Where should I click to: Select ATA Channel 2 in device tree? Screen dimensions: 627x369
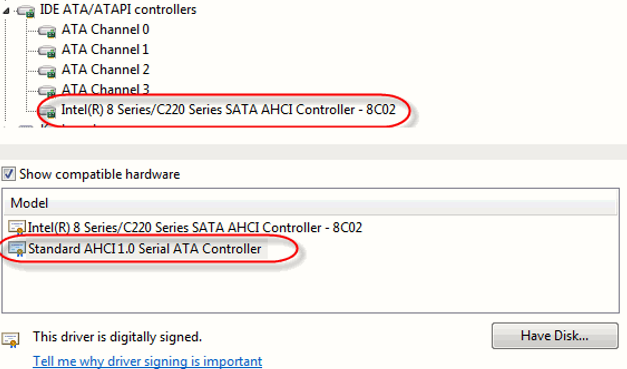[x=105, y=69]
